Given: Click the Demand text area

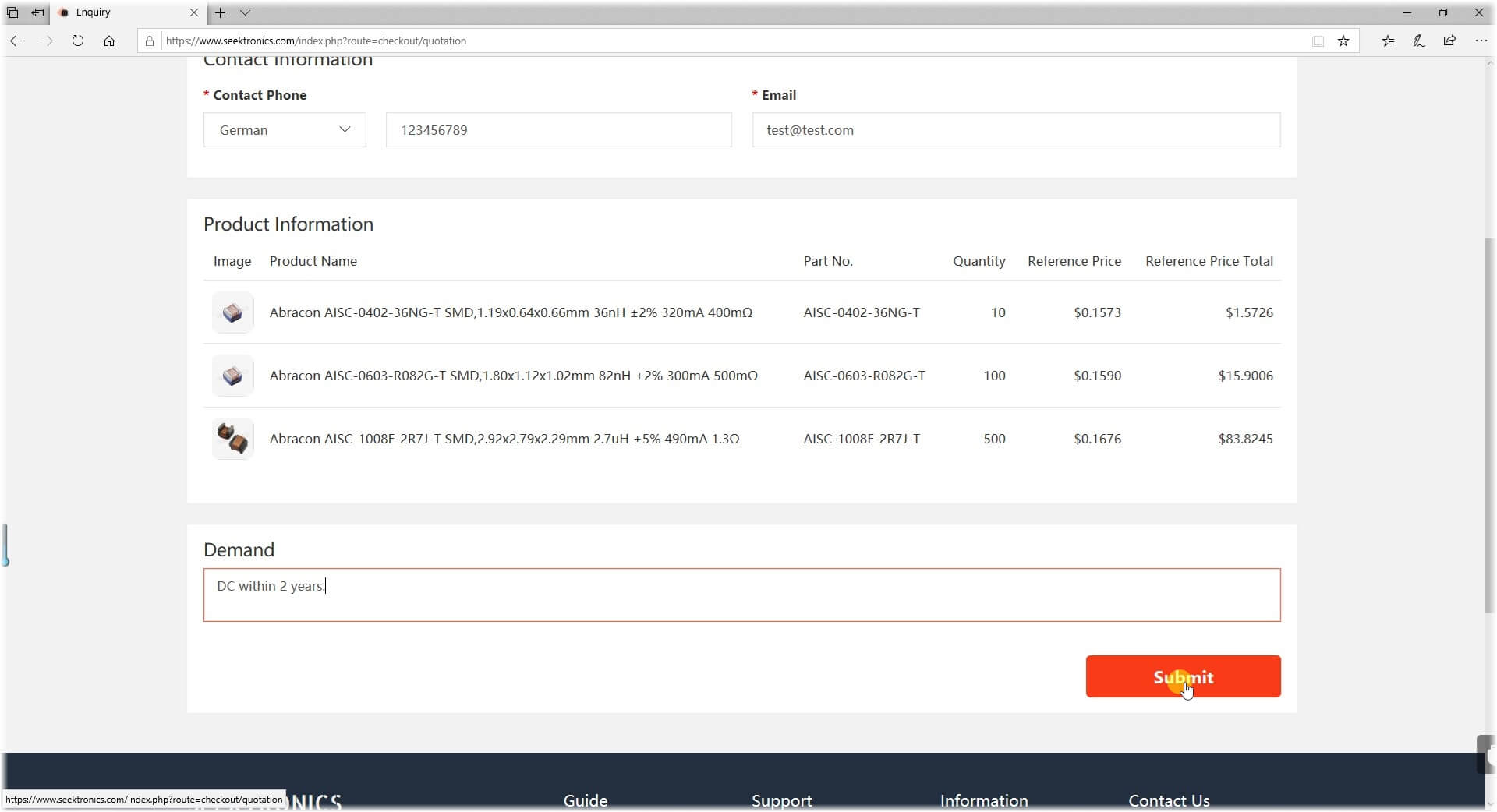Looking at the screenshot, I should [741, 595].
